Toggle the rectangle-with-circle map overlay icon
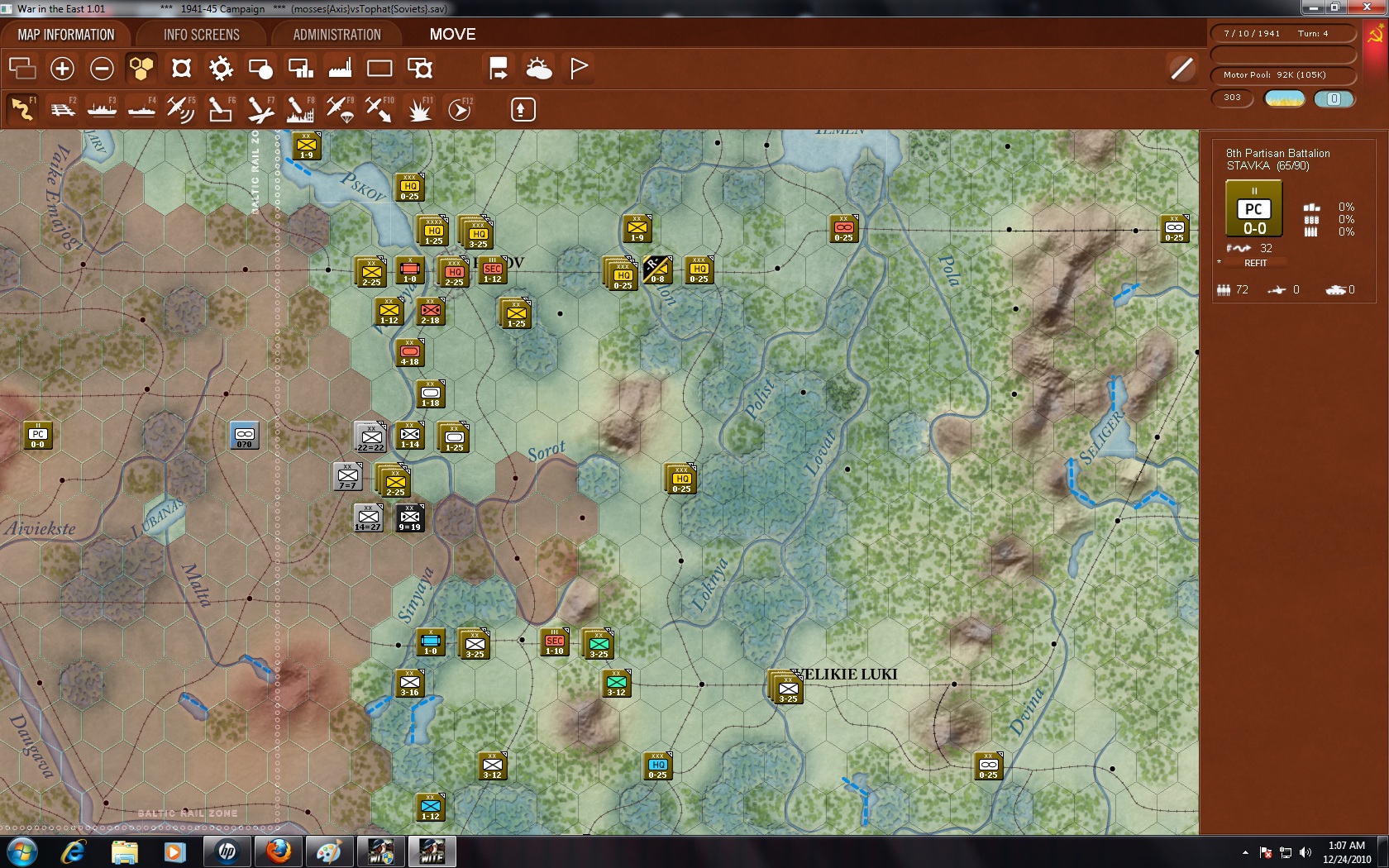The image size is (1389, 868). (260, 69)
